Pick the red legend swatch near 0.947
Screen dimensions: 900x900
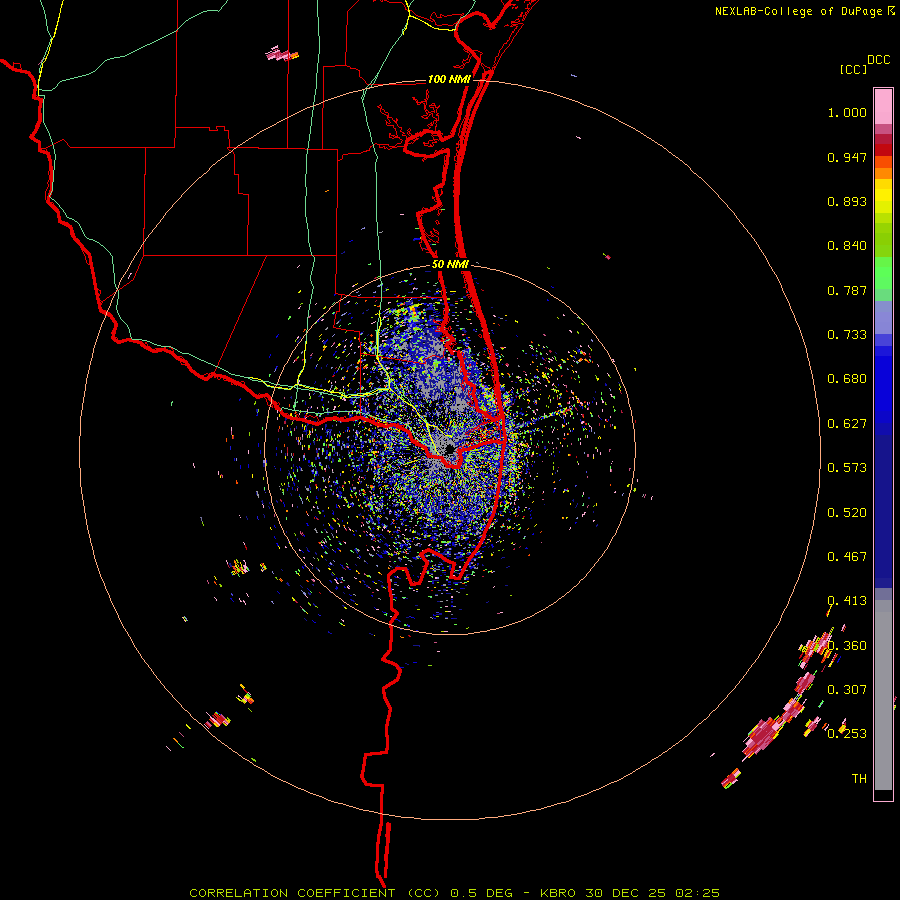click(883, 150)
